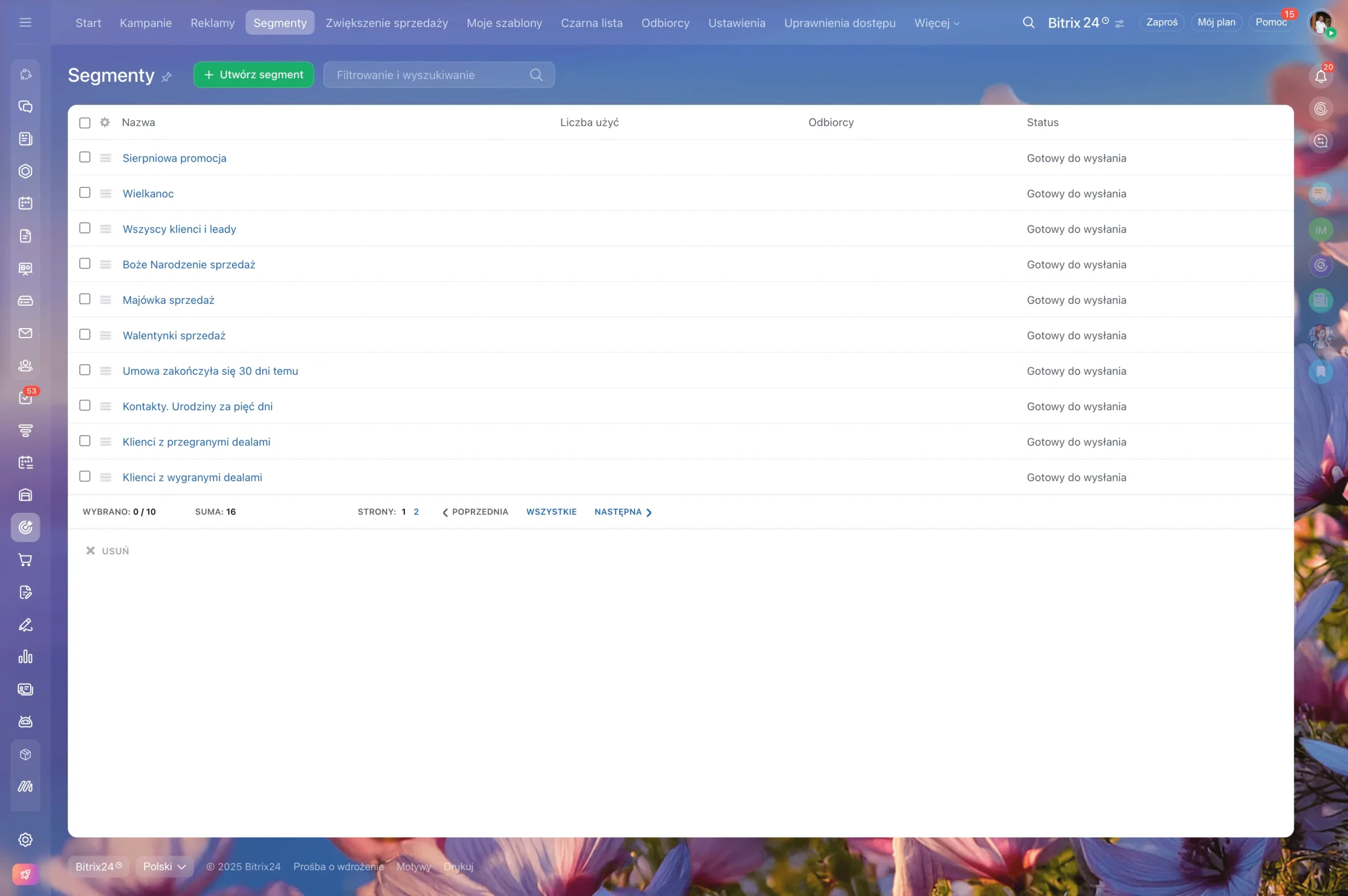Click the Zaproś button

coord(1162,22)
